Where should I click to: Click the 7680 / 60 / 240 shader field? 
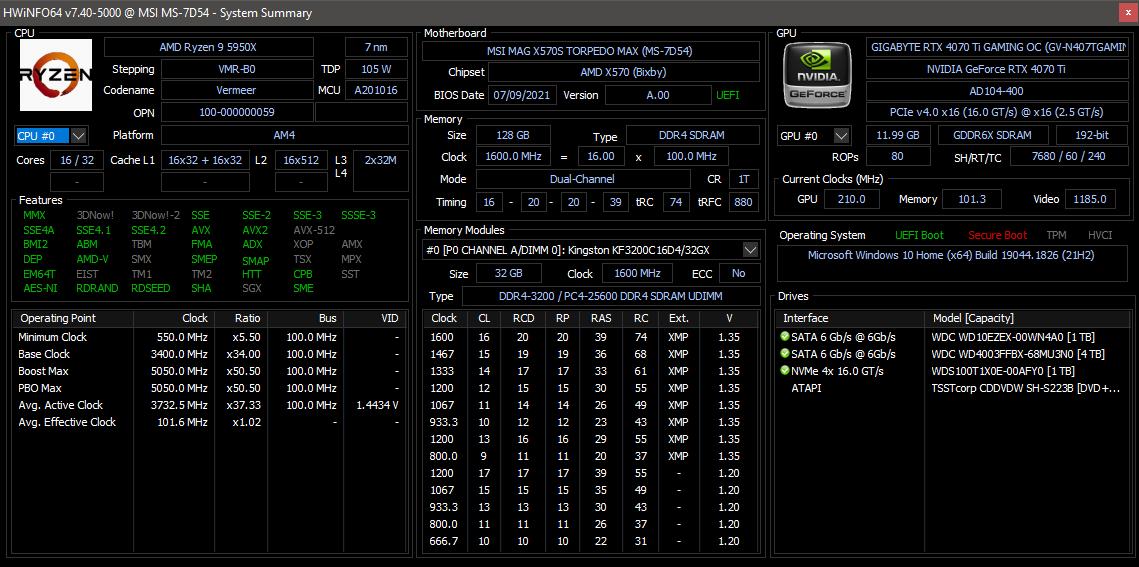pyautogui.click(x=1069, y=157)
